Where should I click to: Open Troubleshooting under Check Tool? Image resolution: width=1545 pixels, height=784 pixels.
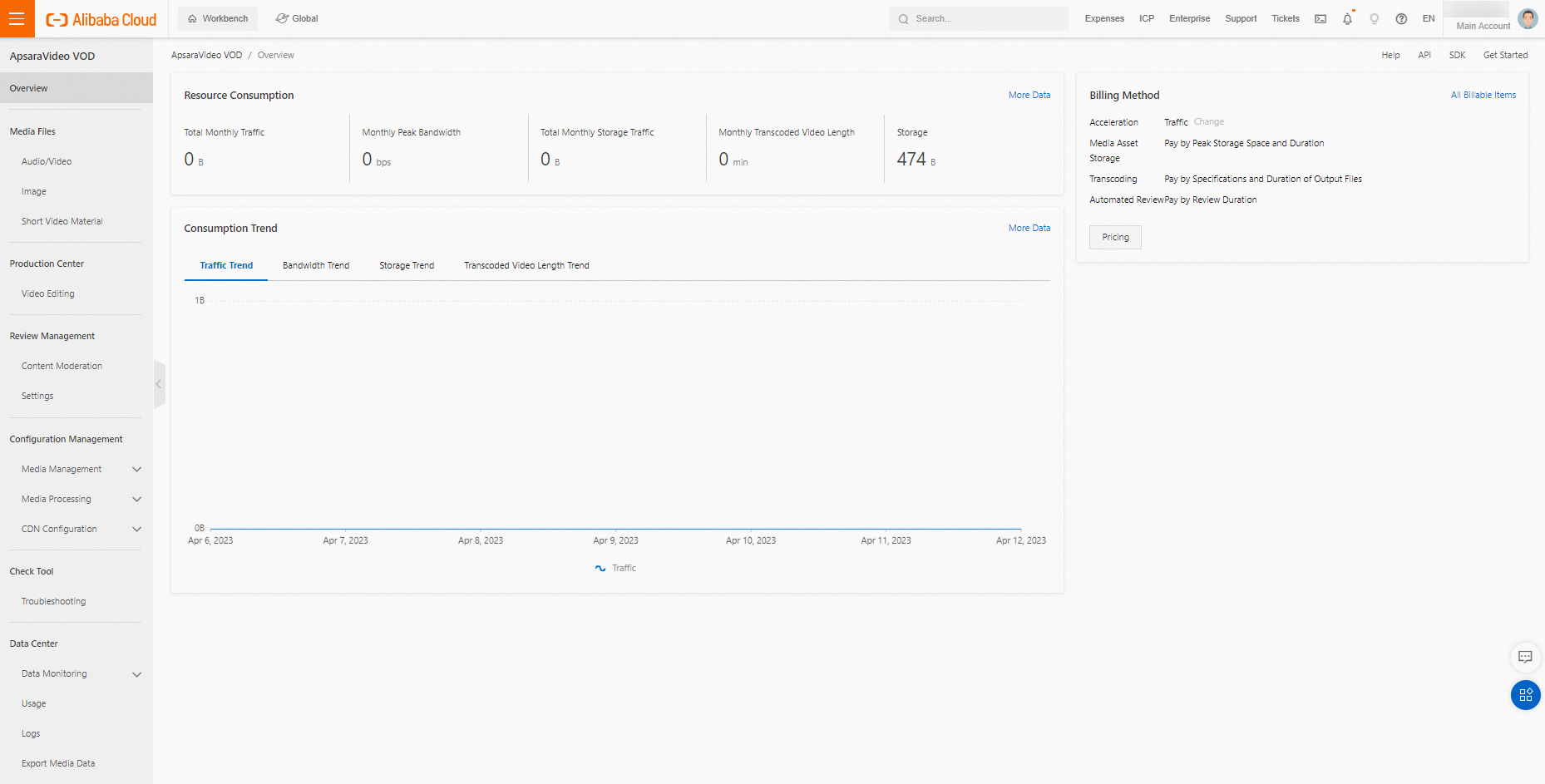pyautogui.click(x=53, y=601)
